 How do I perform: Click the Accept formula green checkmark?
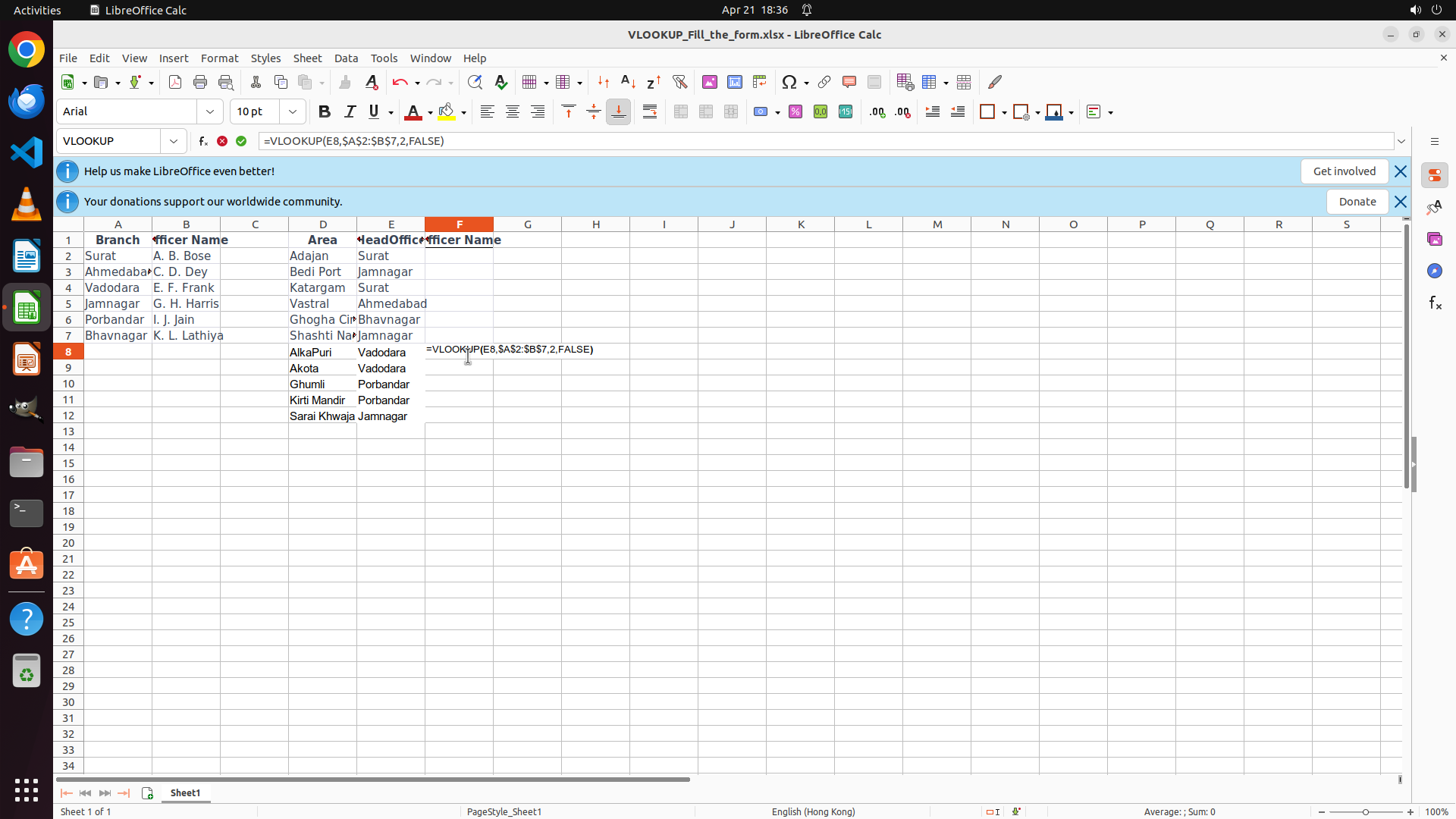pyautogui.click(x=241, y=141)
